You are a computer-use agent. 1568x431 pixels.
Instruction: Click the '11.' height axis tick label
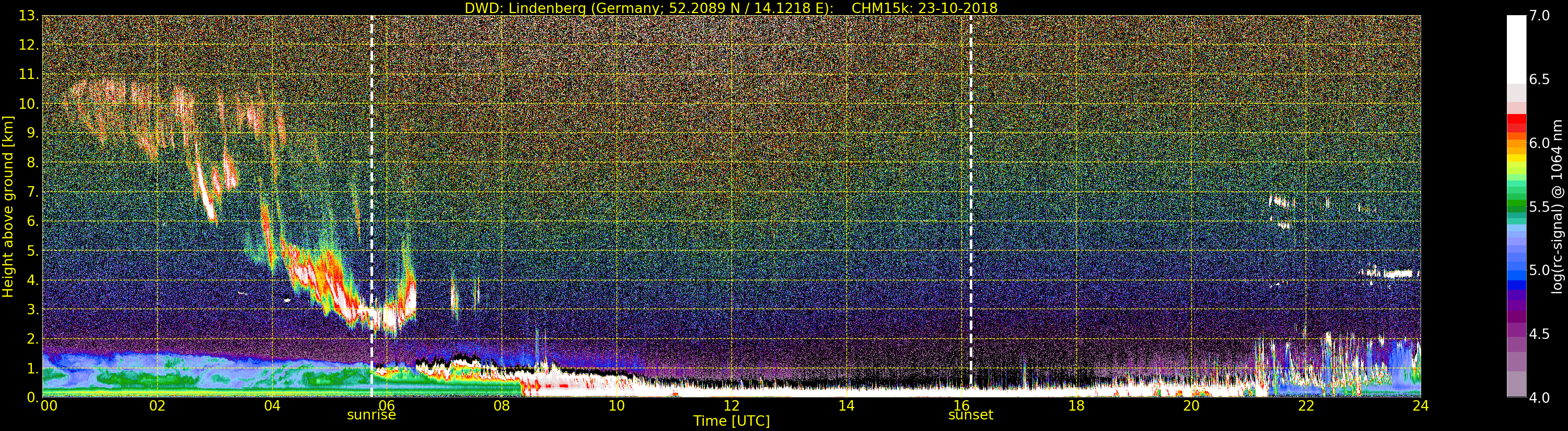(29, 74)
